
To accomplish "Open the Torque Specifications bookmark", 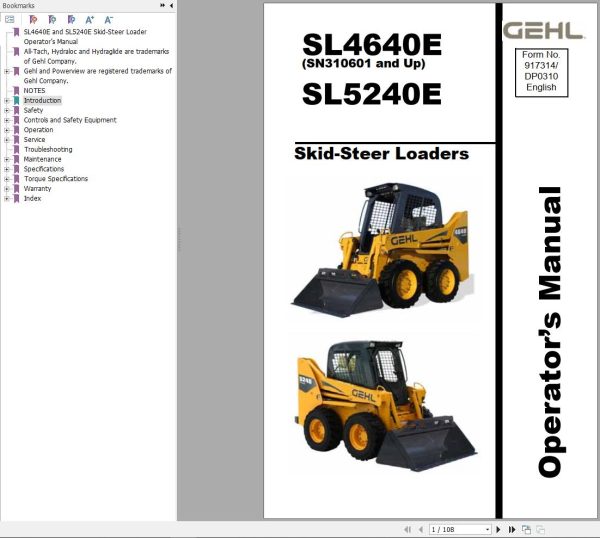I will pos(56,179).
